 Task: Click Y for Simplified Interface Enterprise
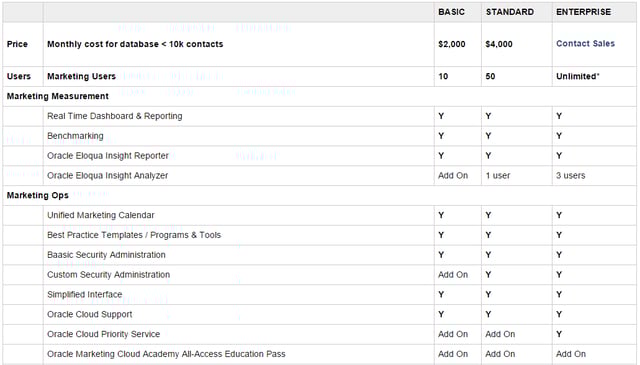[x=559, y=294]
